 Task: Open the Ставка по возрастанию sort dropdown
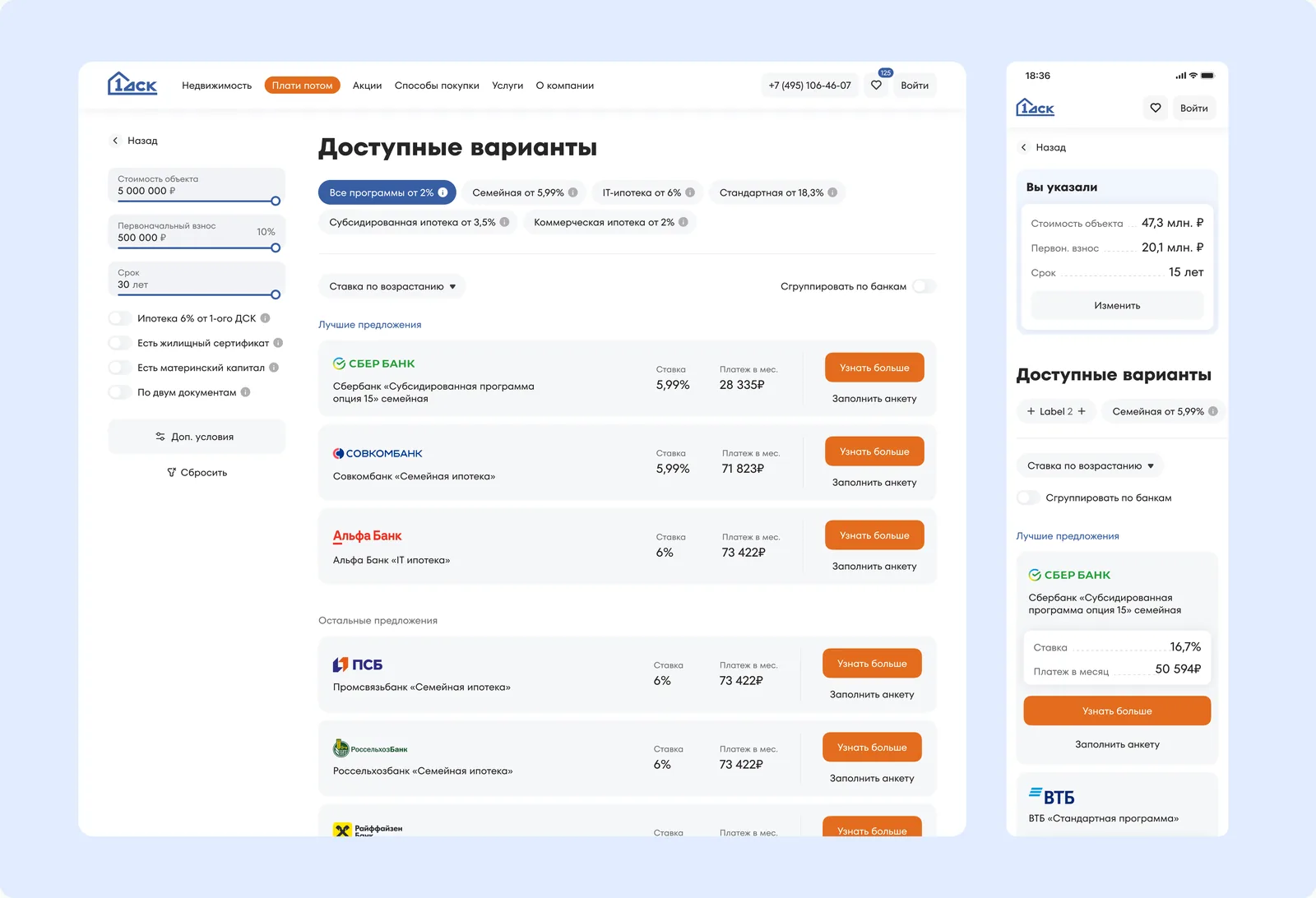391,286
